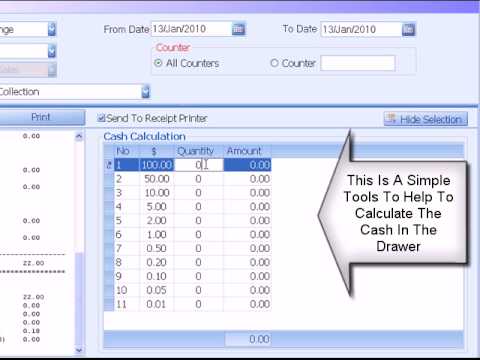Open the From Date calendar picker icon
The height and width of the screenshot is (360, 480).
coord(238,29)
